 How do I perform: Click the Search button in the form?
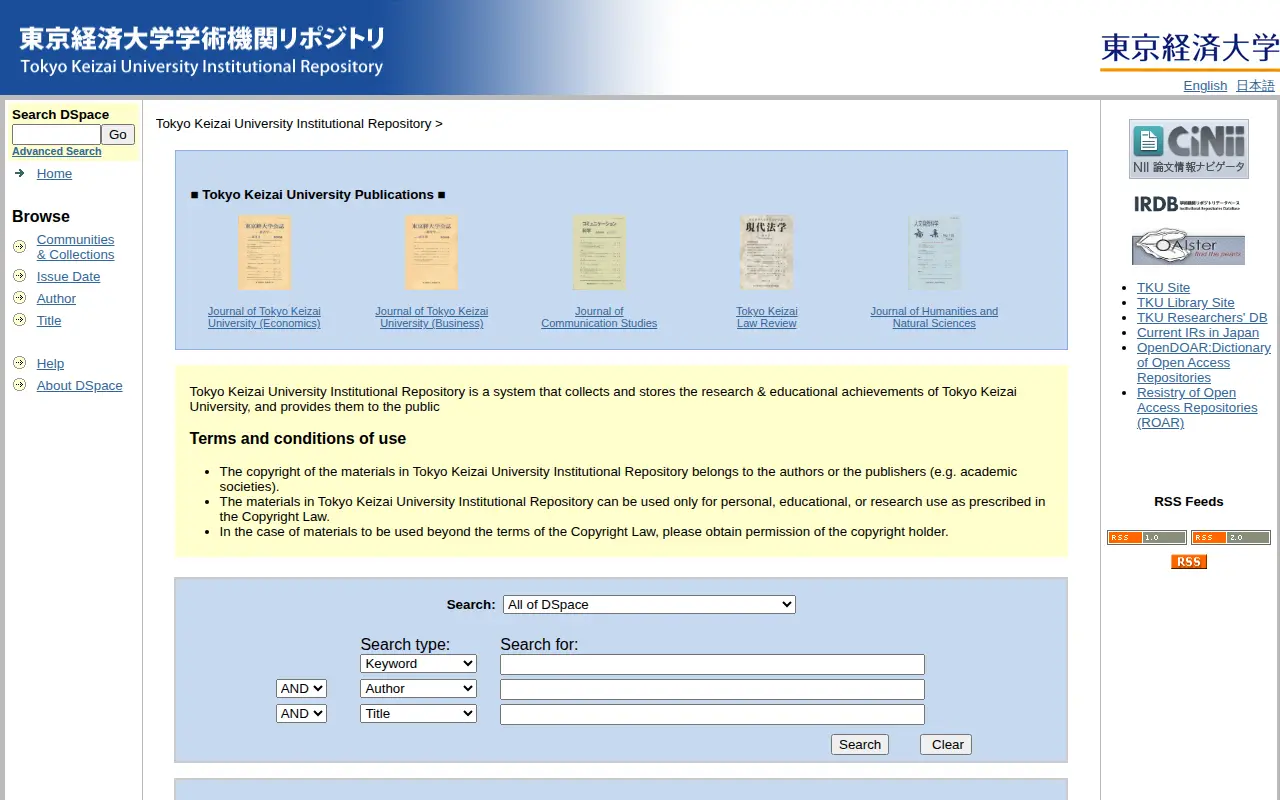click(x=860, y=744)
